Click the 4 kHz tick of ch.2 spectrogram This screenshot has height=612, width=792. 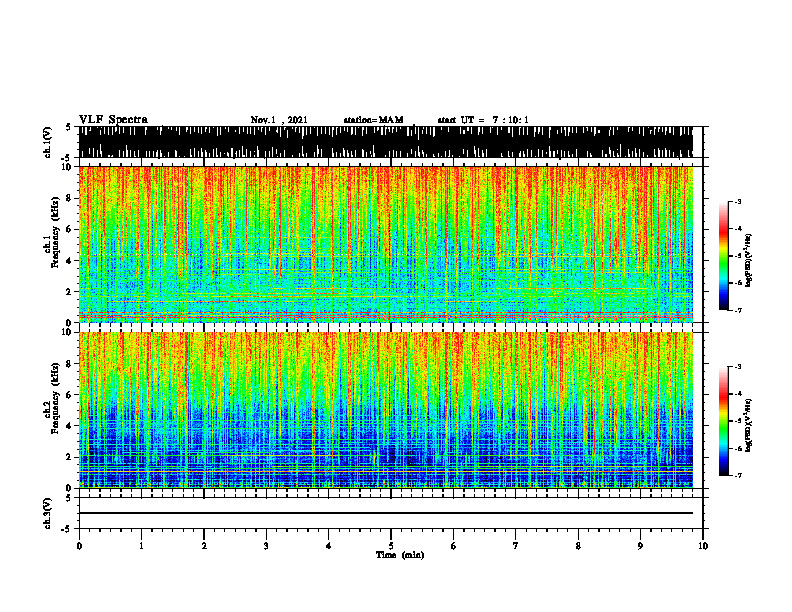(x=70, y=426)
